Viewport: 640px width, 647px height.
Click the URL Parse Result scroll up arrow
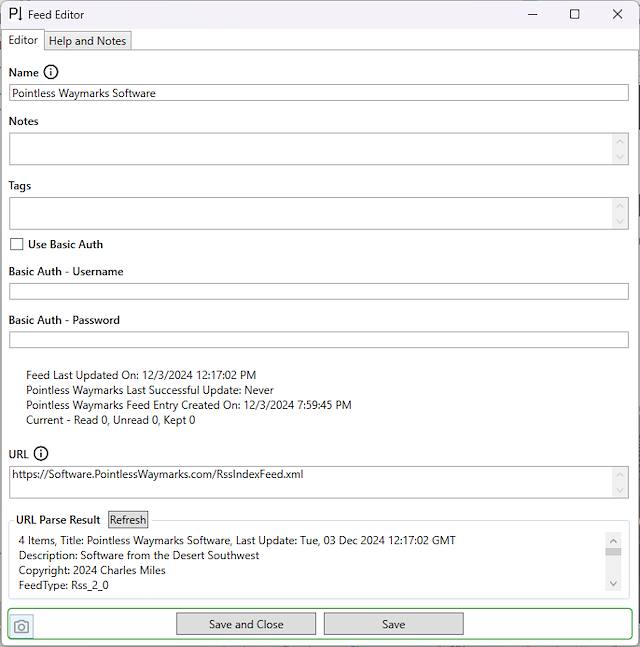pyautogui.click(x=613, y=541)
